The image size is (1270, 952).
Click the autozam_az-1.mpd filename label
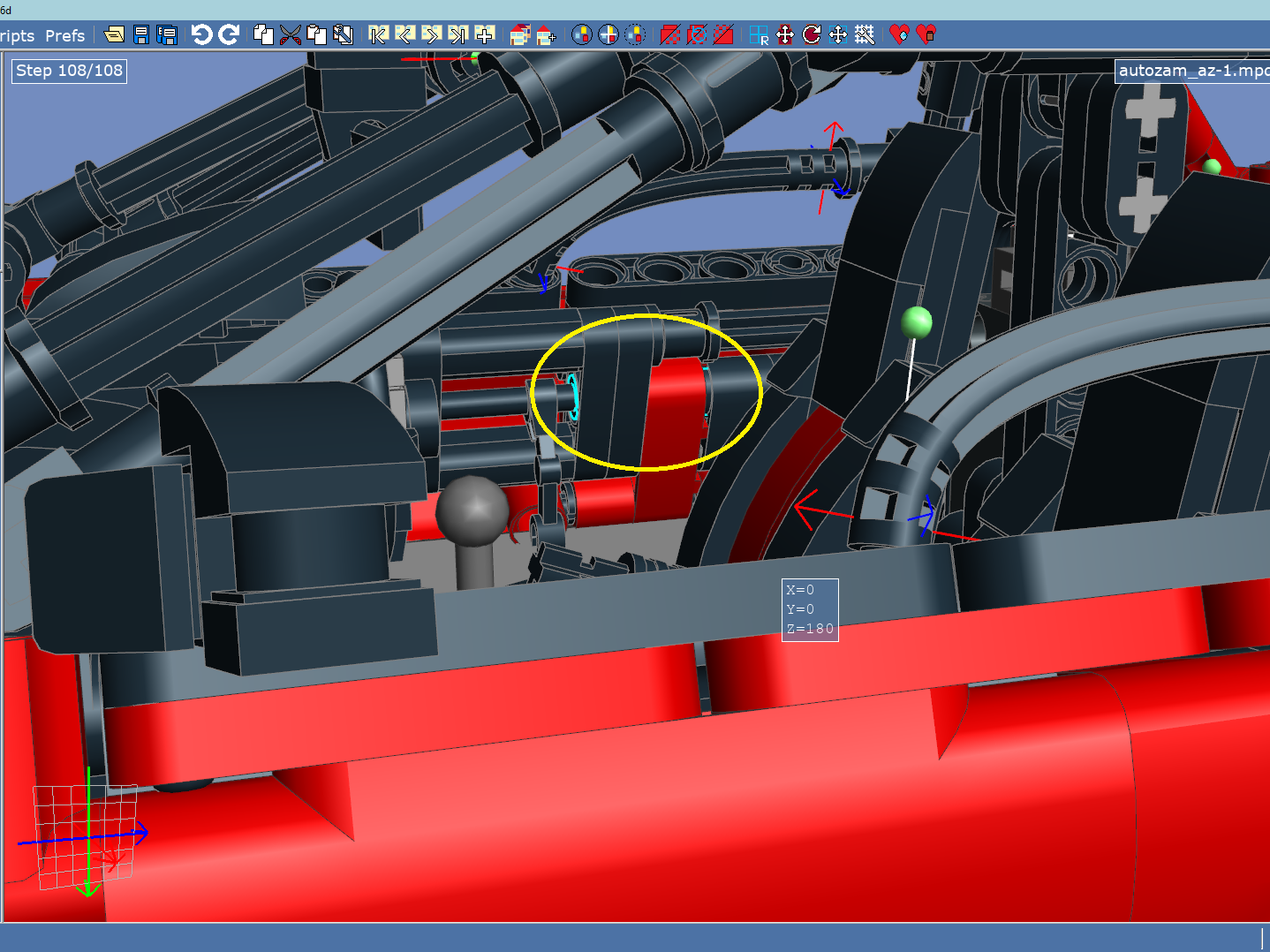point(1191,71)
